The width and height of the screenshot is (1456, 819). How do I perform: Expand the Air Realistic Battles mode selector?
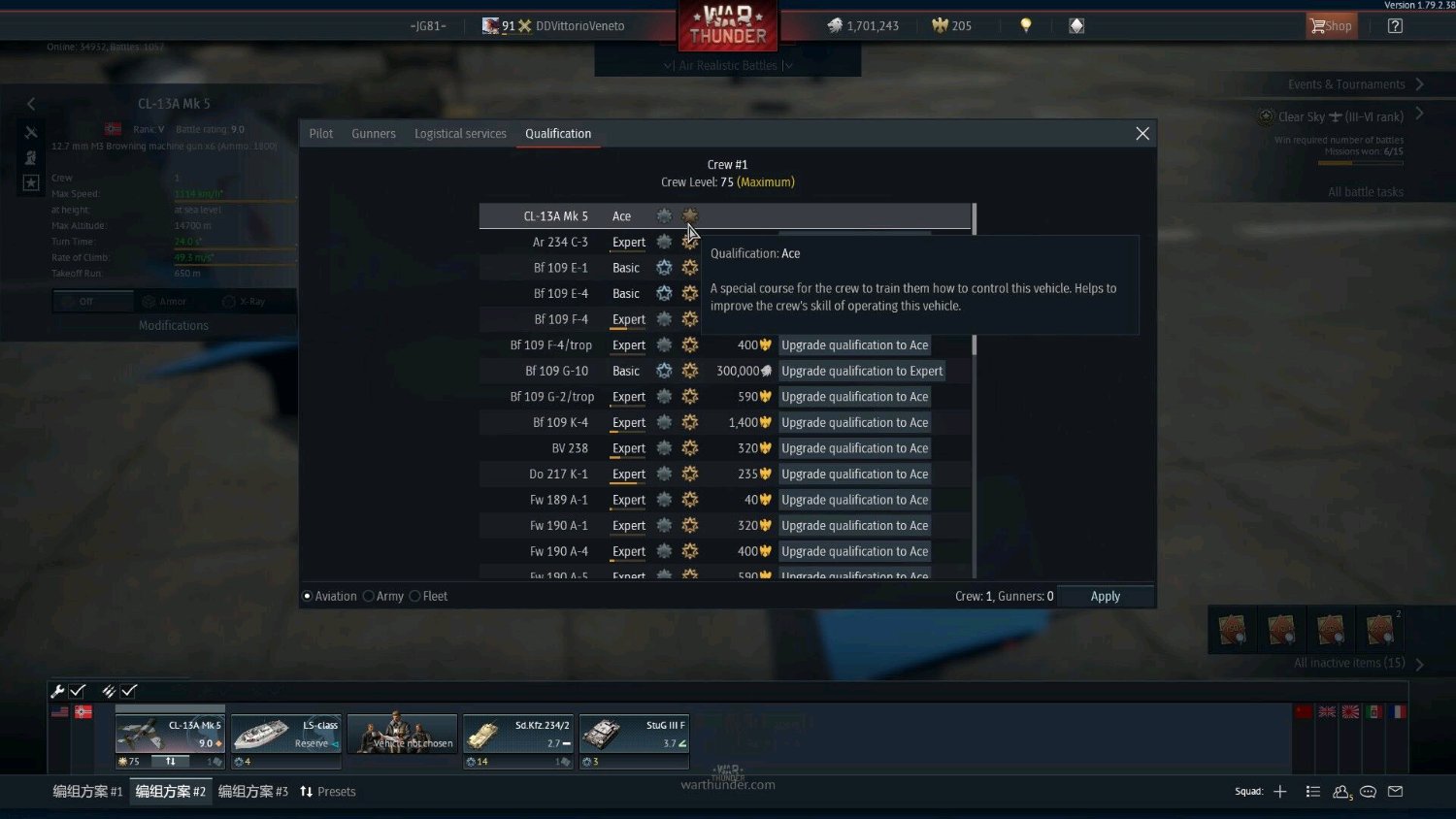[728, 65]
